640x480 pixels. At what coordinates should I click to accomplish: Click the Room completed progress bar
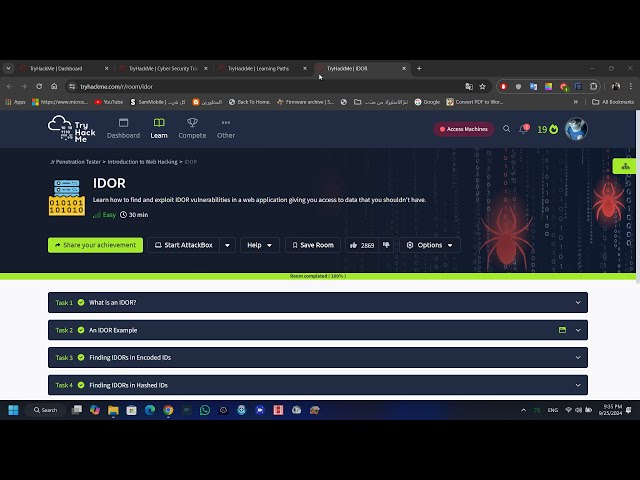[318, 276]
